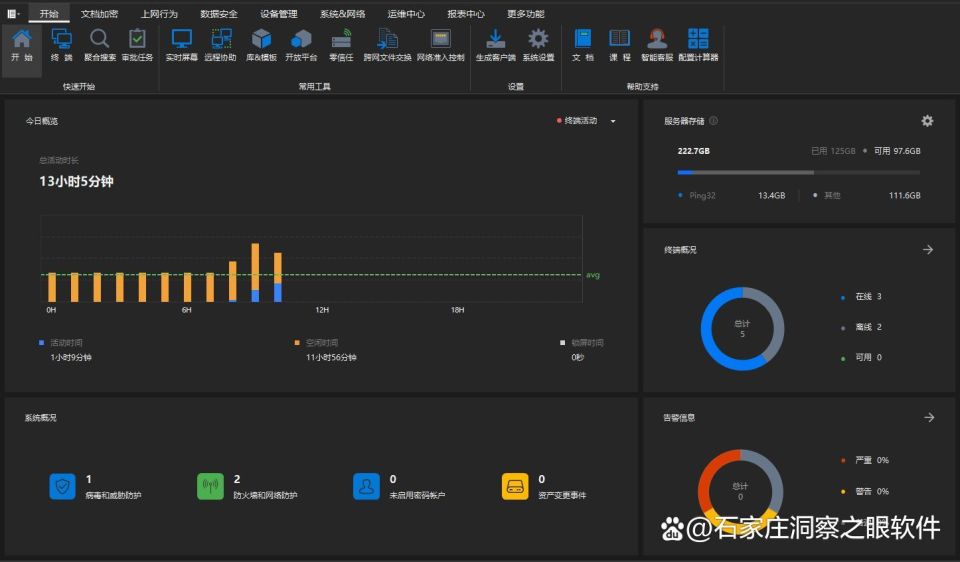Click the 已用 125GB storage label

pyautogui.click(x=833, y=151)
